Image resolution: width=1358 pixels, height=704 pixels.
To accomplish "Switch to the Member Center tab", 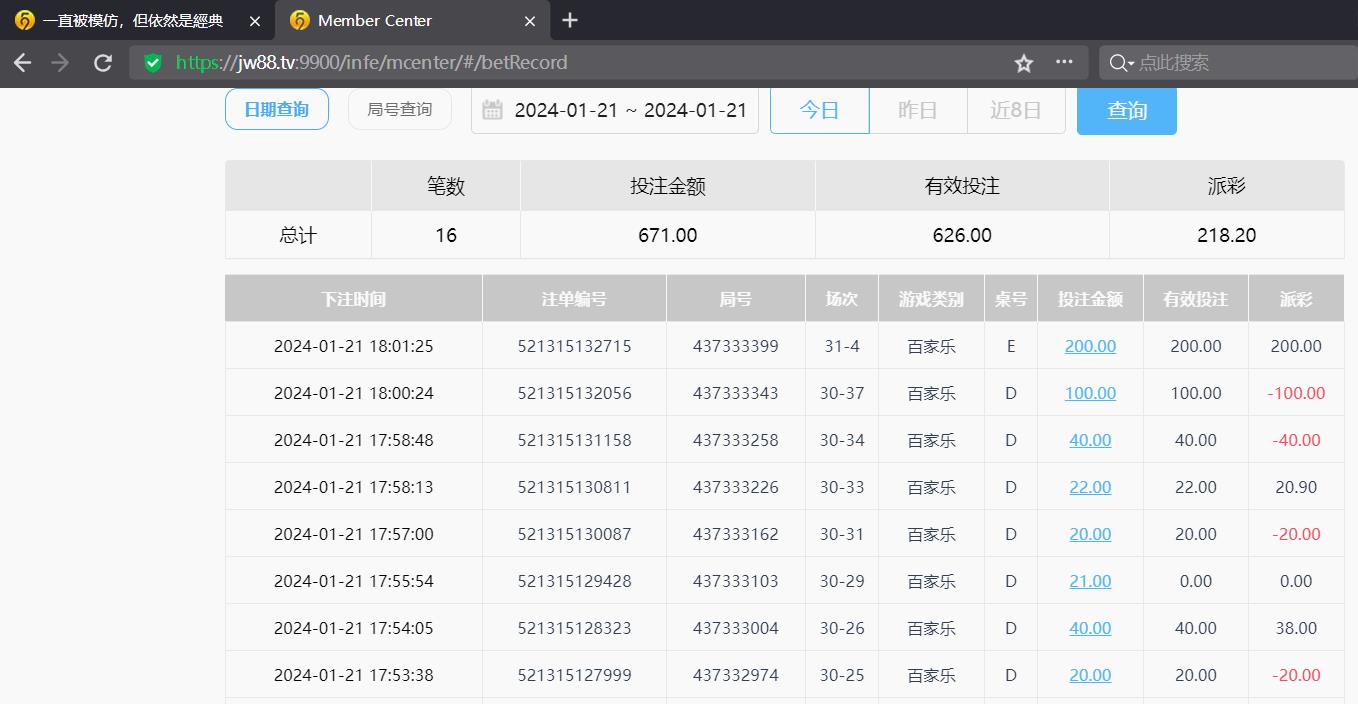I will pos(375,20).
